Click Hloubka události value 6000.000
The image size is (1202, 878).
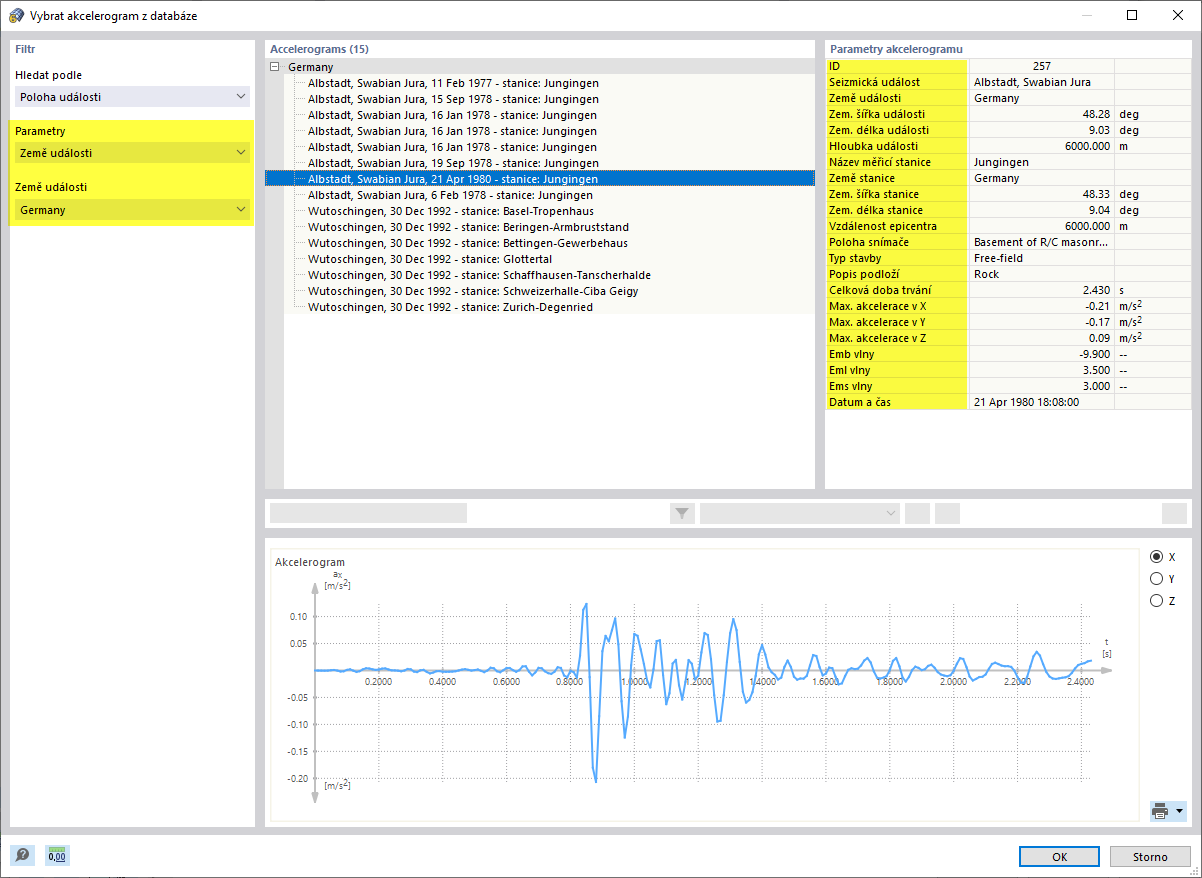(x=1042, y=146)
